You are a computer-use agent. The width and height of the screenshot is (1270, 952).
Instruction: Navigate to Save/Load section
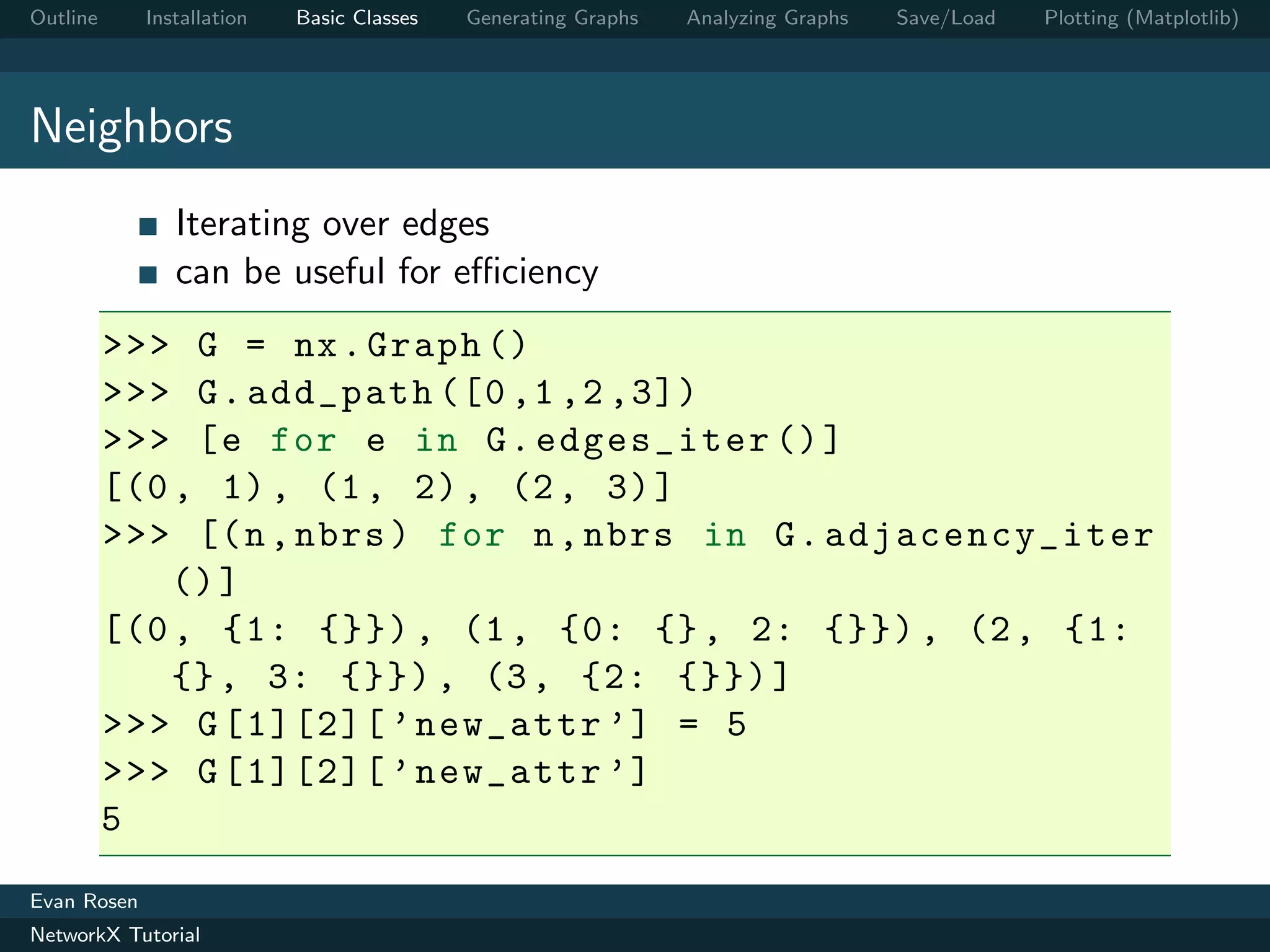click(946, 19)
